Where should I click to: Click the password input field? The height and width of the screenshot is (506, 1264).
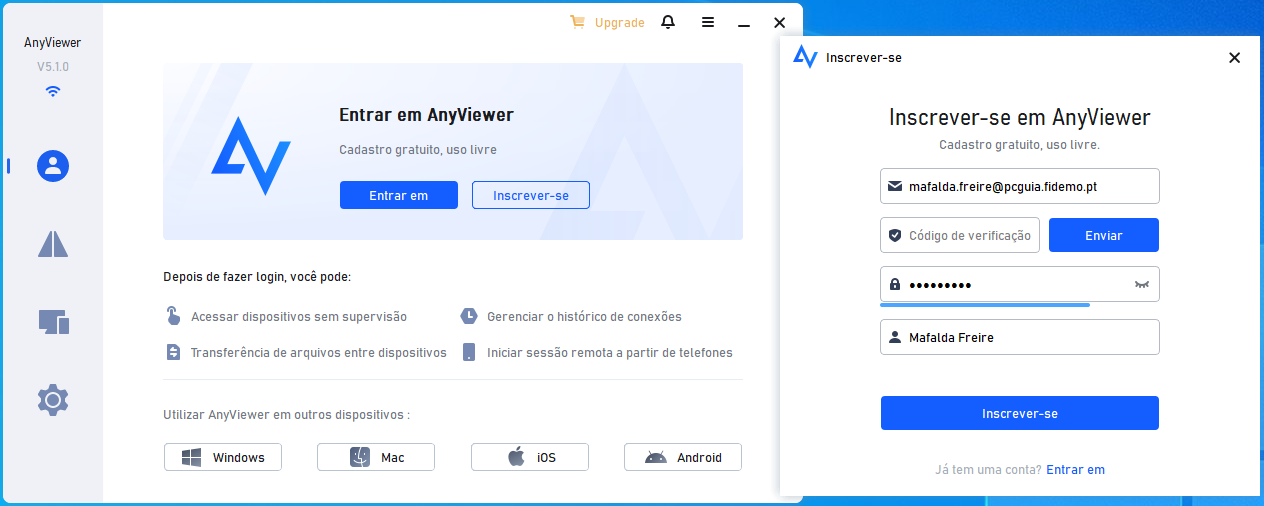click(x=1020, y=284)
